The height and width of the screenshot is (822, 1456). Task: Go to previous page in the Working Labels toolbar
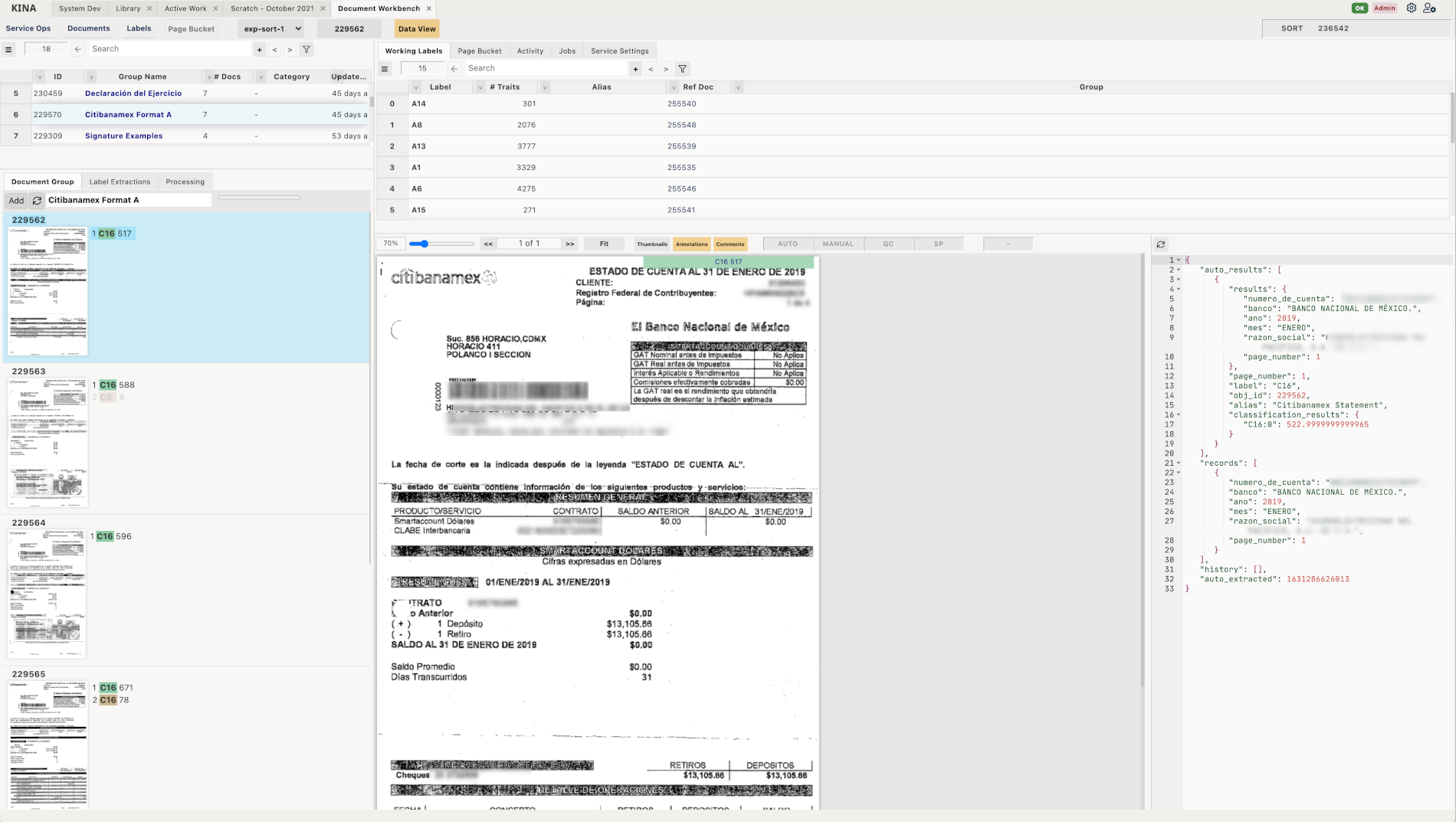click(651, 69)
